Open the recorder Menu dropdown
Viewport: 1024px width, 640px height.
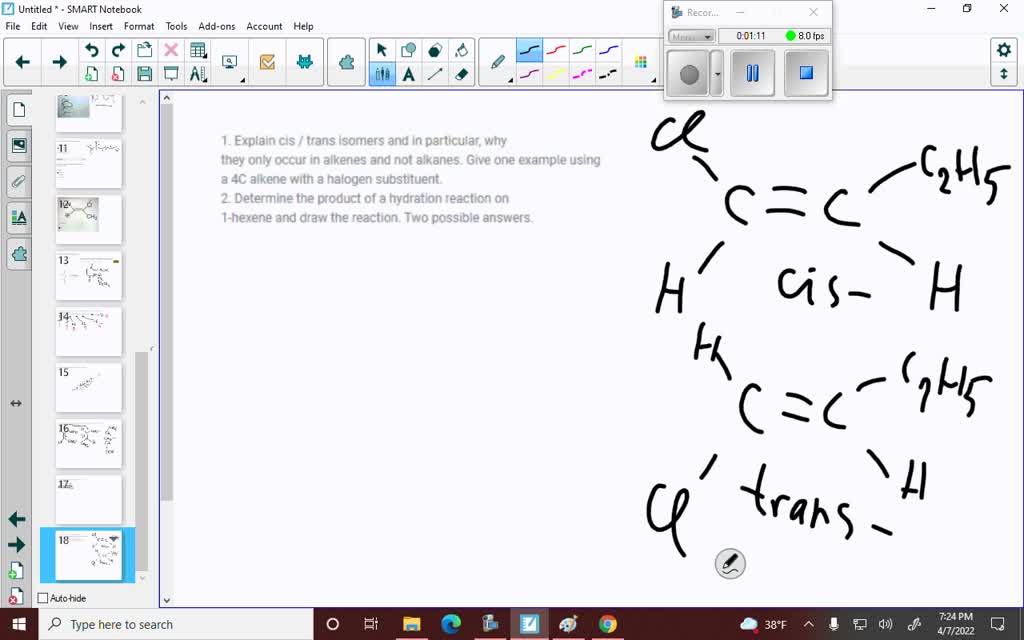(691, 36)
